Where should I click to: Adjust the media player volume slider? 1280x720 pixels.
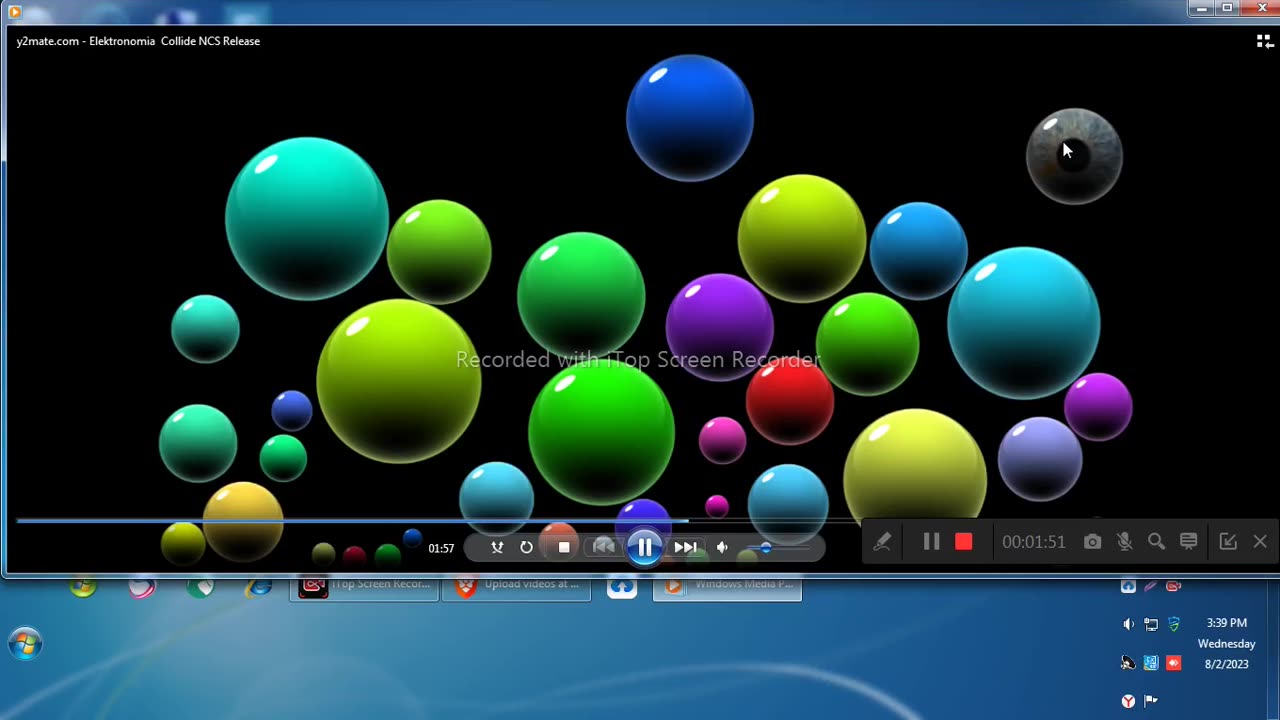click(777, 548)
